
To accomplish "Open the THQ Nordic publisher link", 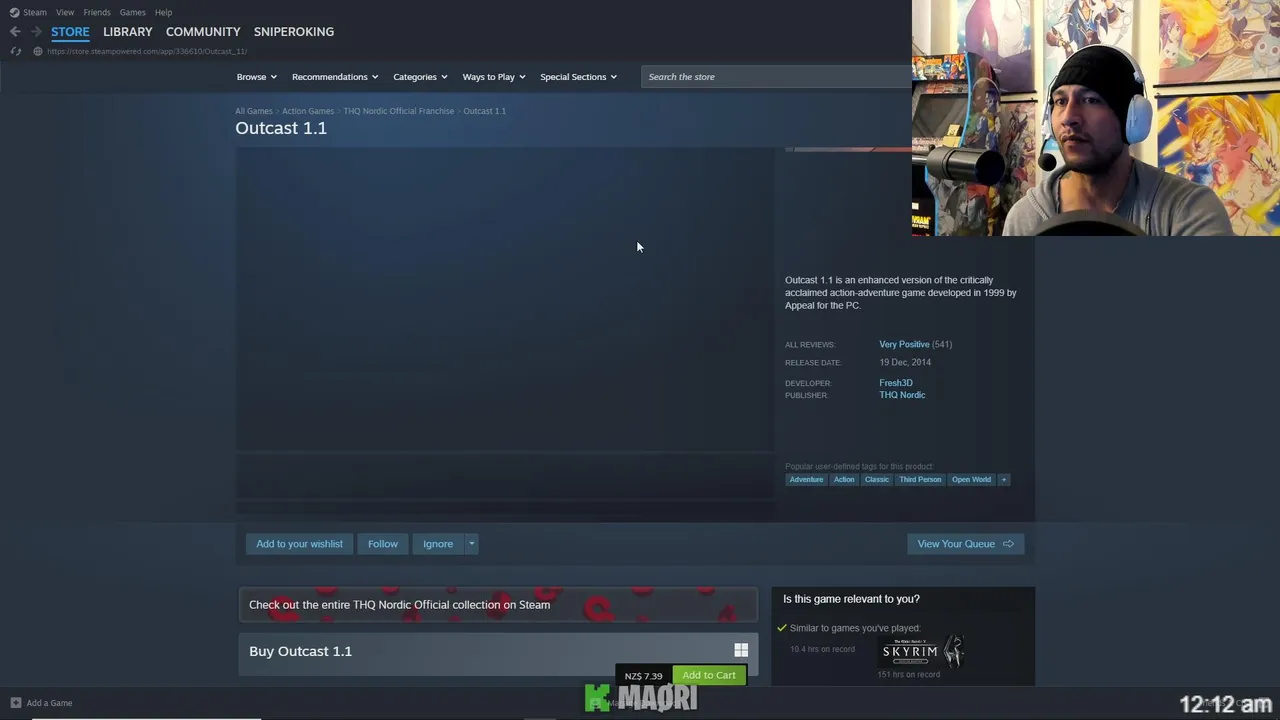I will 902,395.
